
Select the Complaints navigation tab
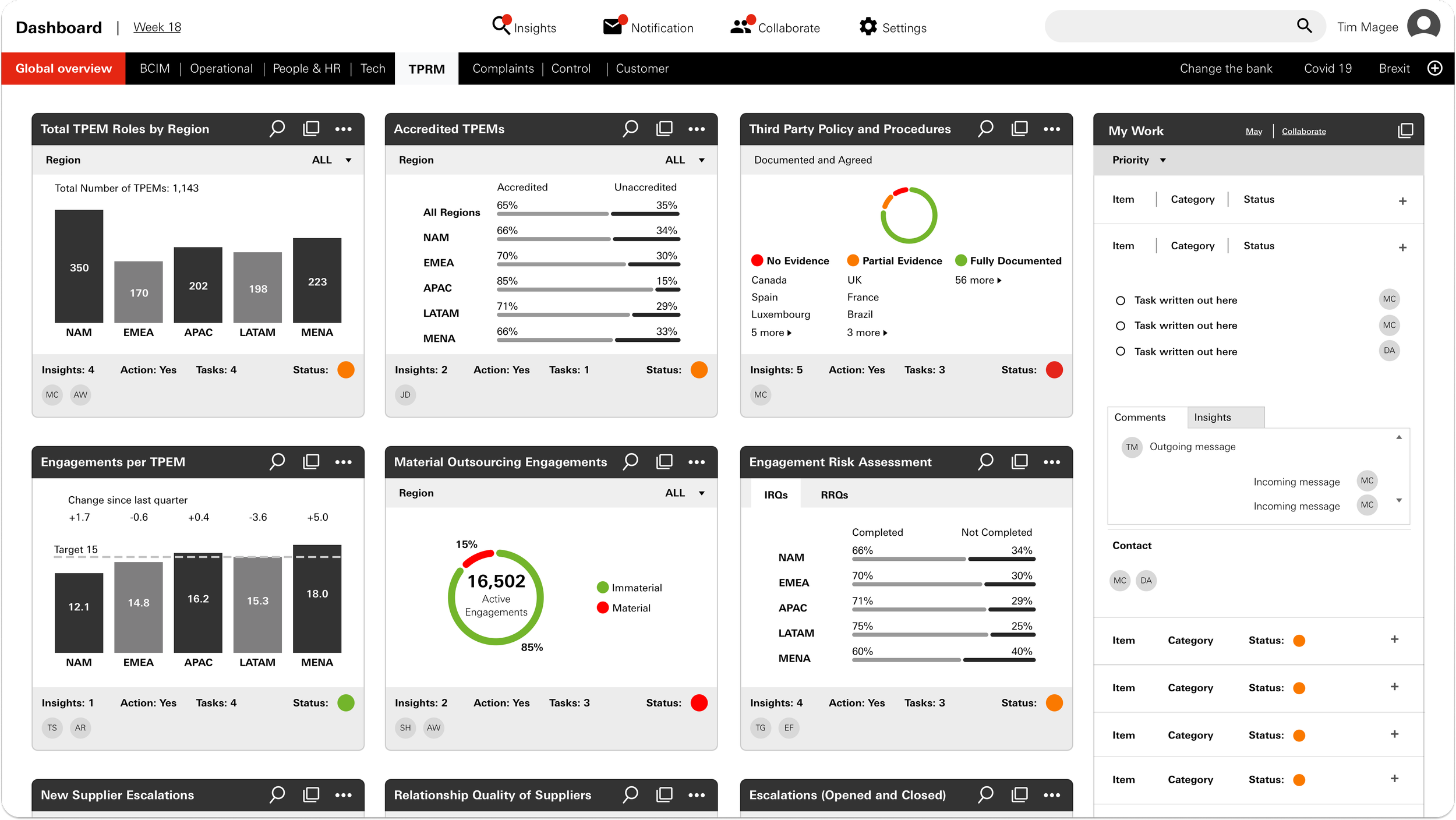[503, 69]
